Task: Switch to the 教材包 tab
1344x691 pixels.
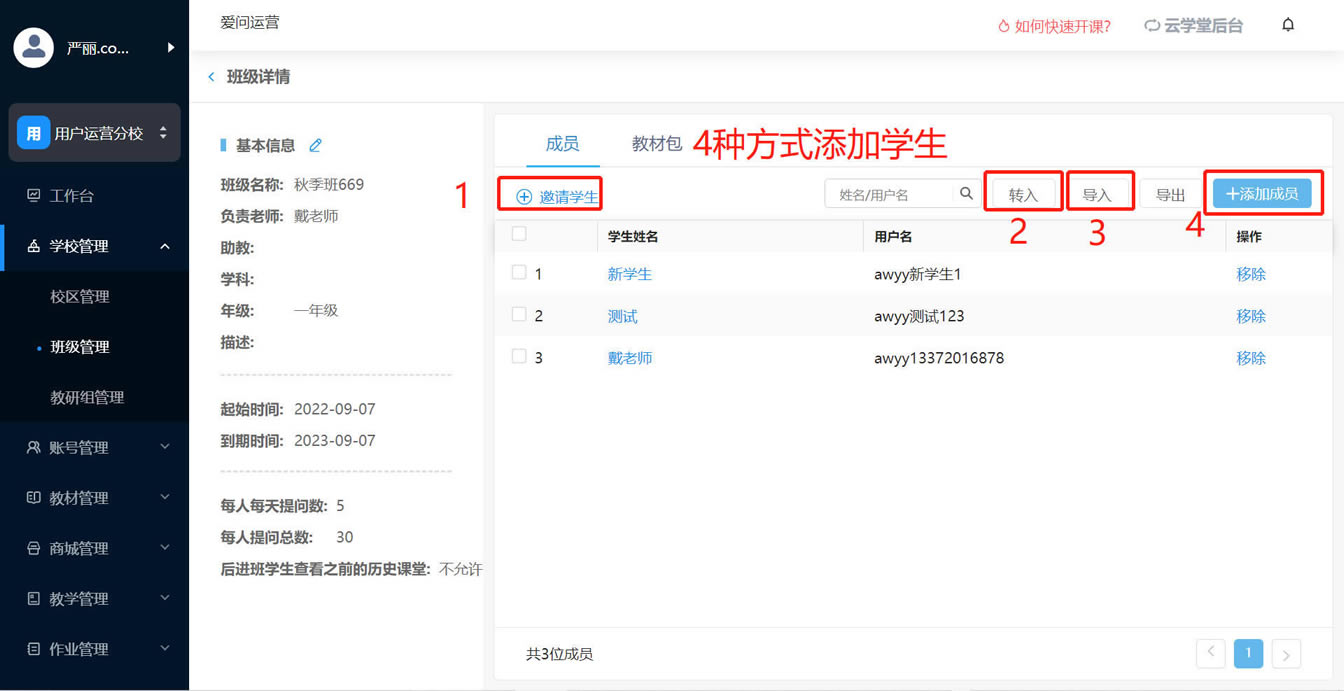Action: [656, 144]
